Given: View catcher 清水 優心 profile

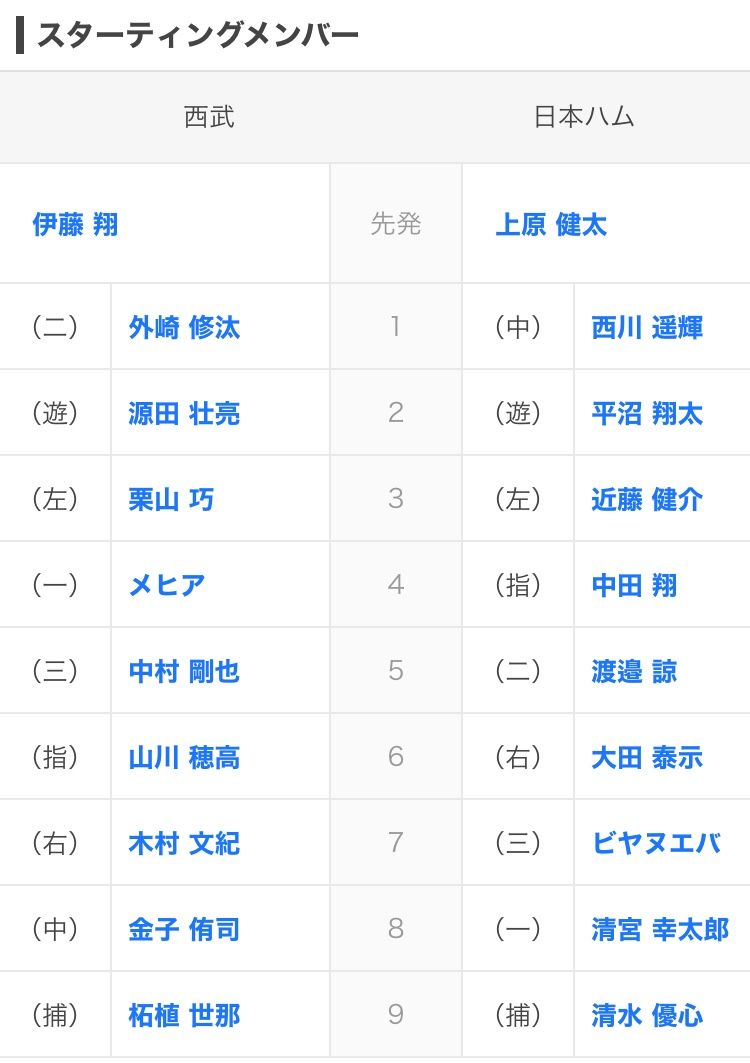Looking at the screenshot, I should point(647,1016).
